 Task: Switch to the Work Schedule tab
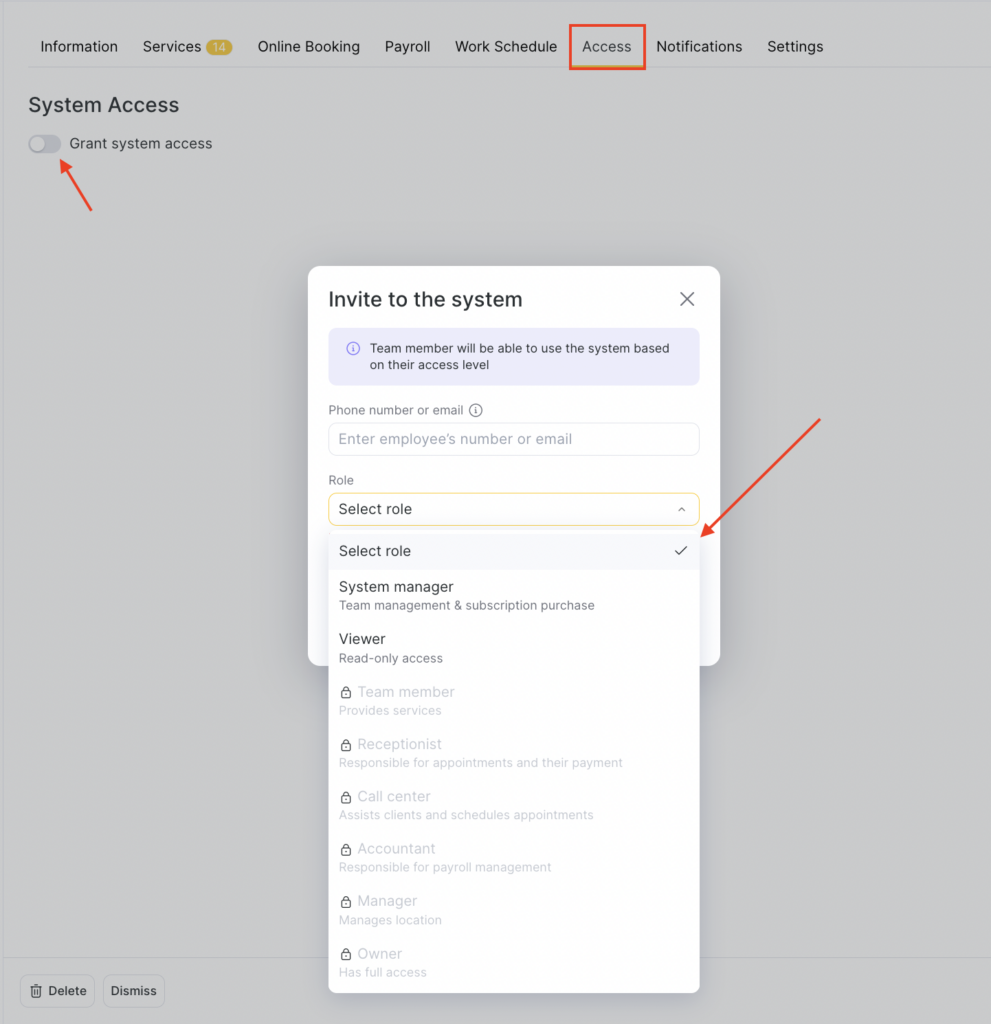[505, 47]
